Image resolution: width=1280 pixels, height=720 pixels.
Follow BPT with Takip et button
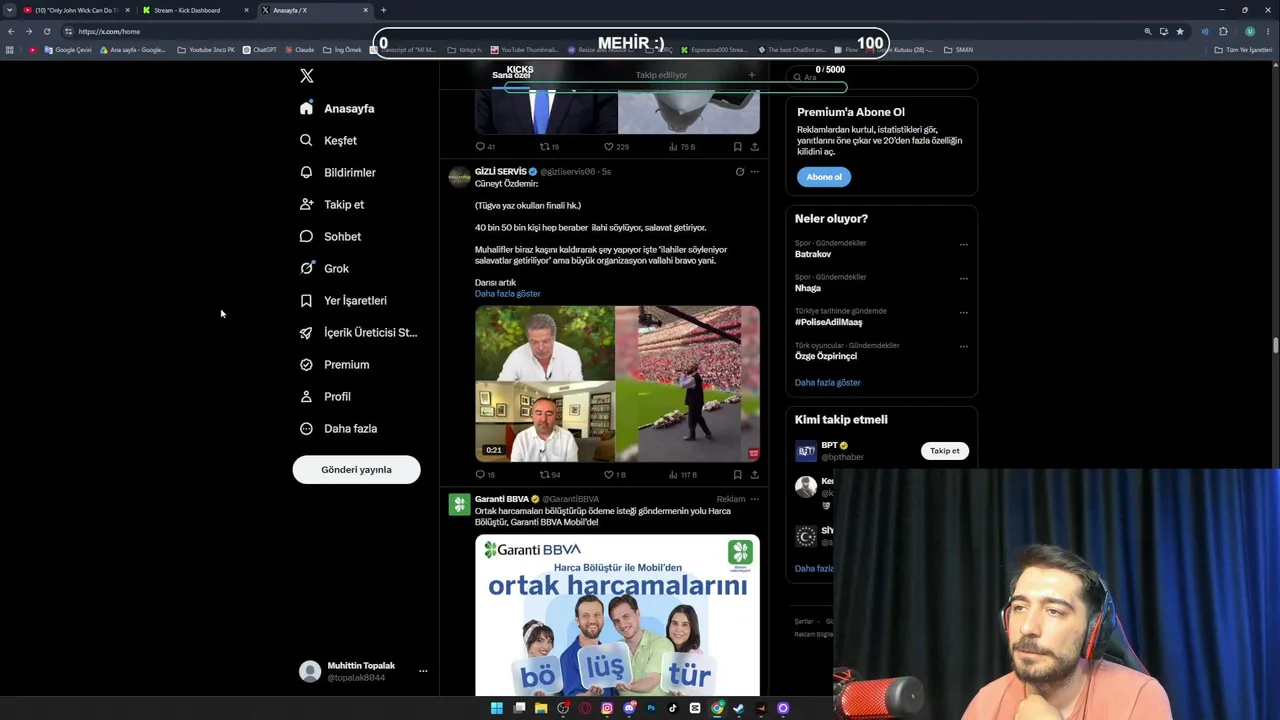click(x=944, y=451)
